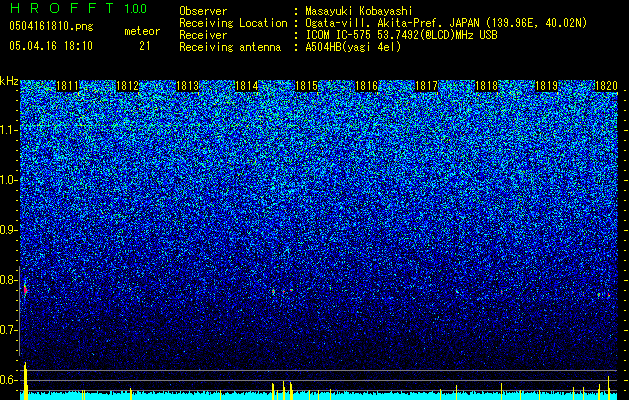Click the 1816 time marker
The height and width of the screenshot is (400, 629).
pos(367,86)
